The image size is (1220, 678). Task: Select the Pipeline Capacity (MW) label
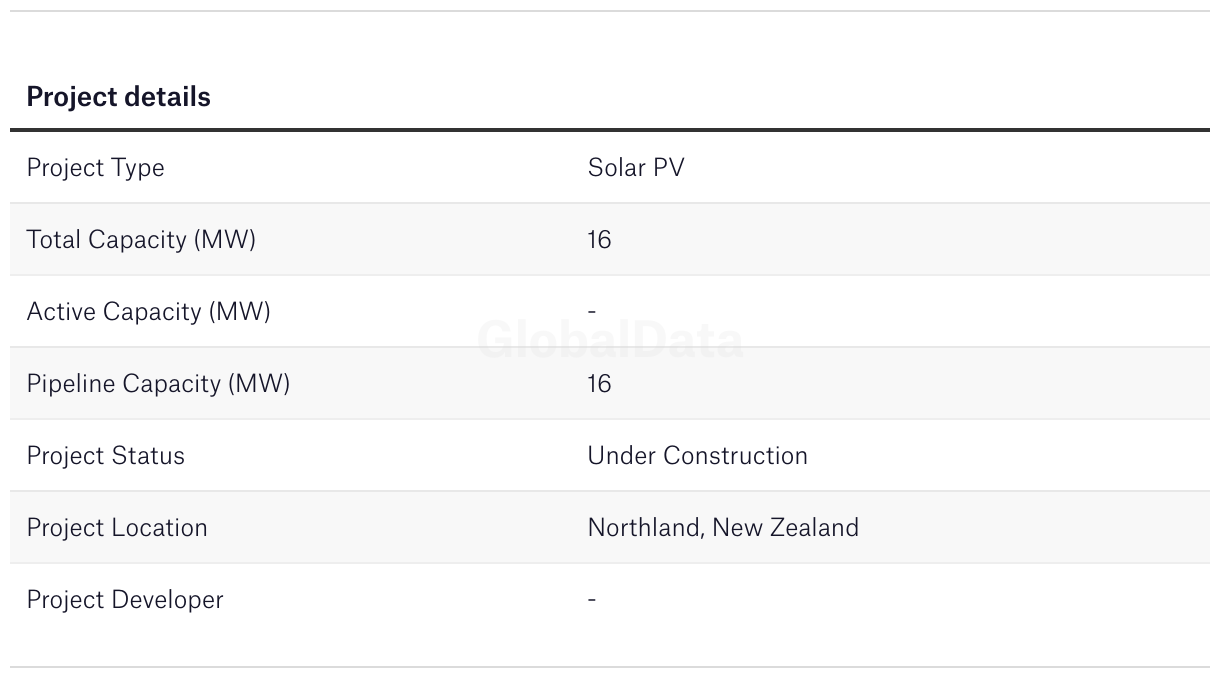click(x=158, y=383)
